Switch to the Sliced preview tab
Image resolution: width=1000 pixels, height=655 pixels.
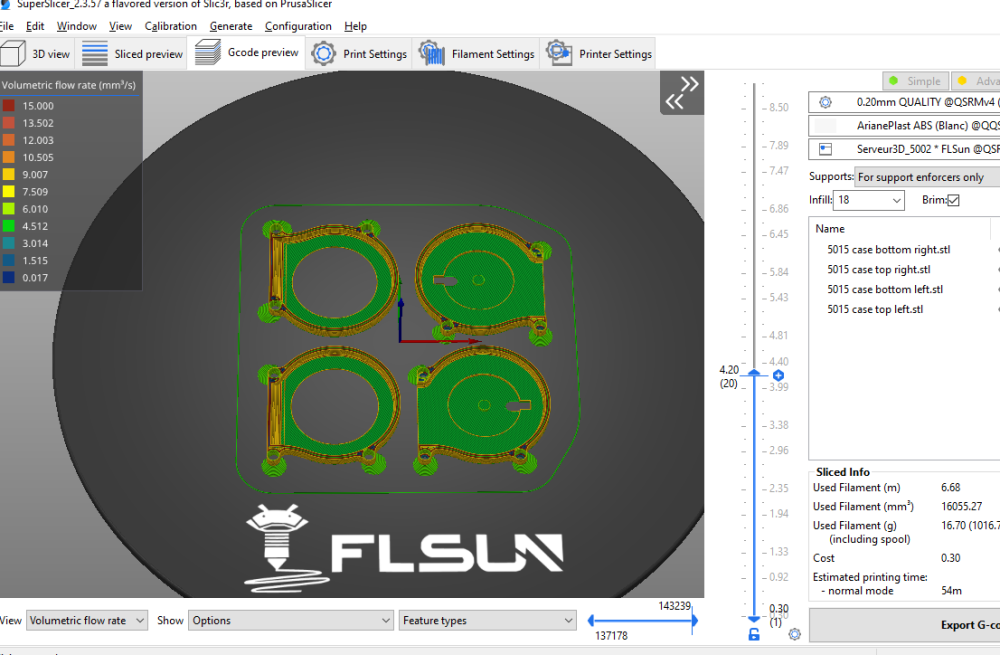(132, 54)
